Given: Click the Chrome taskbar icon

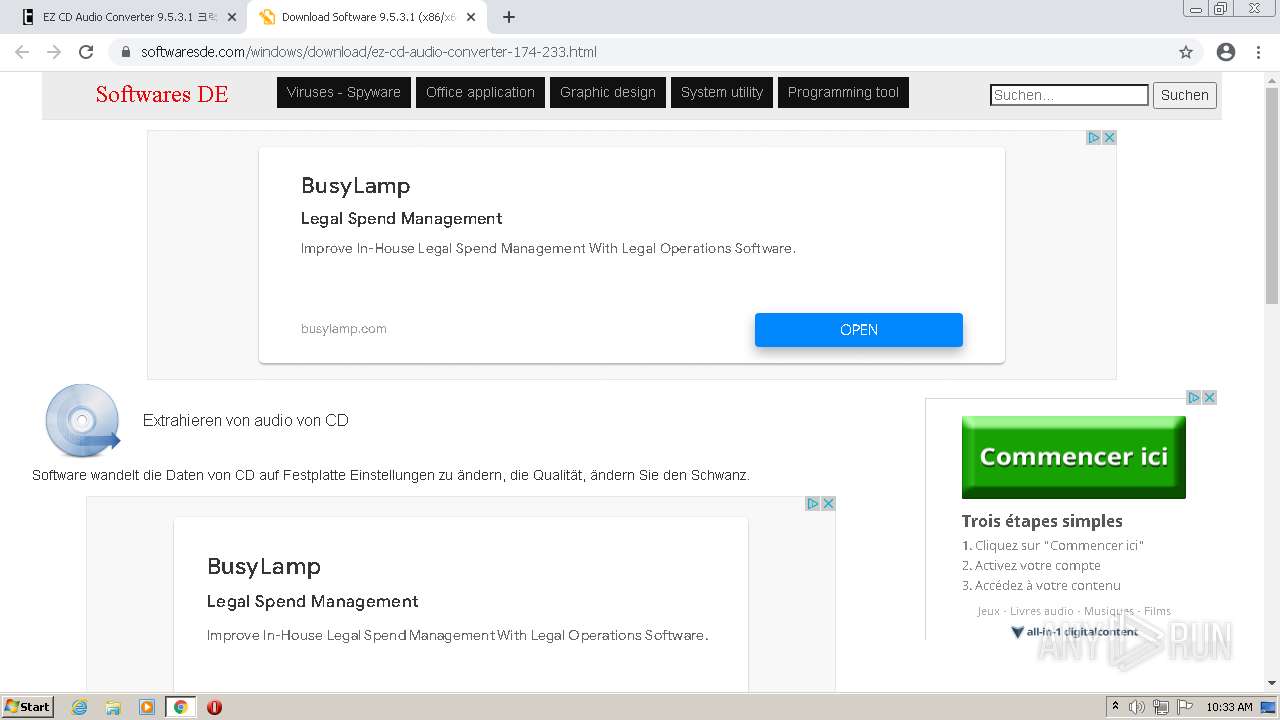Looking at the screenshot, I should pos(180,707).
